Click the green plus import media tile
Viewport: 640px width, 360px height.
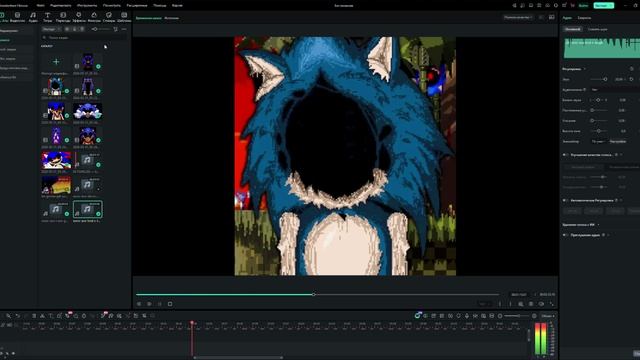(x=56, y=62)
